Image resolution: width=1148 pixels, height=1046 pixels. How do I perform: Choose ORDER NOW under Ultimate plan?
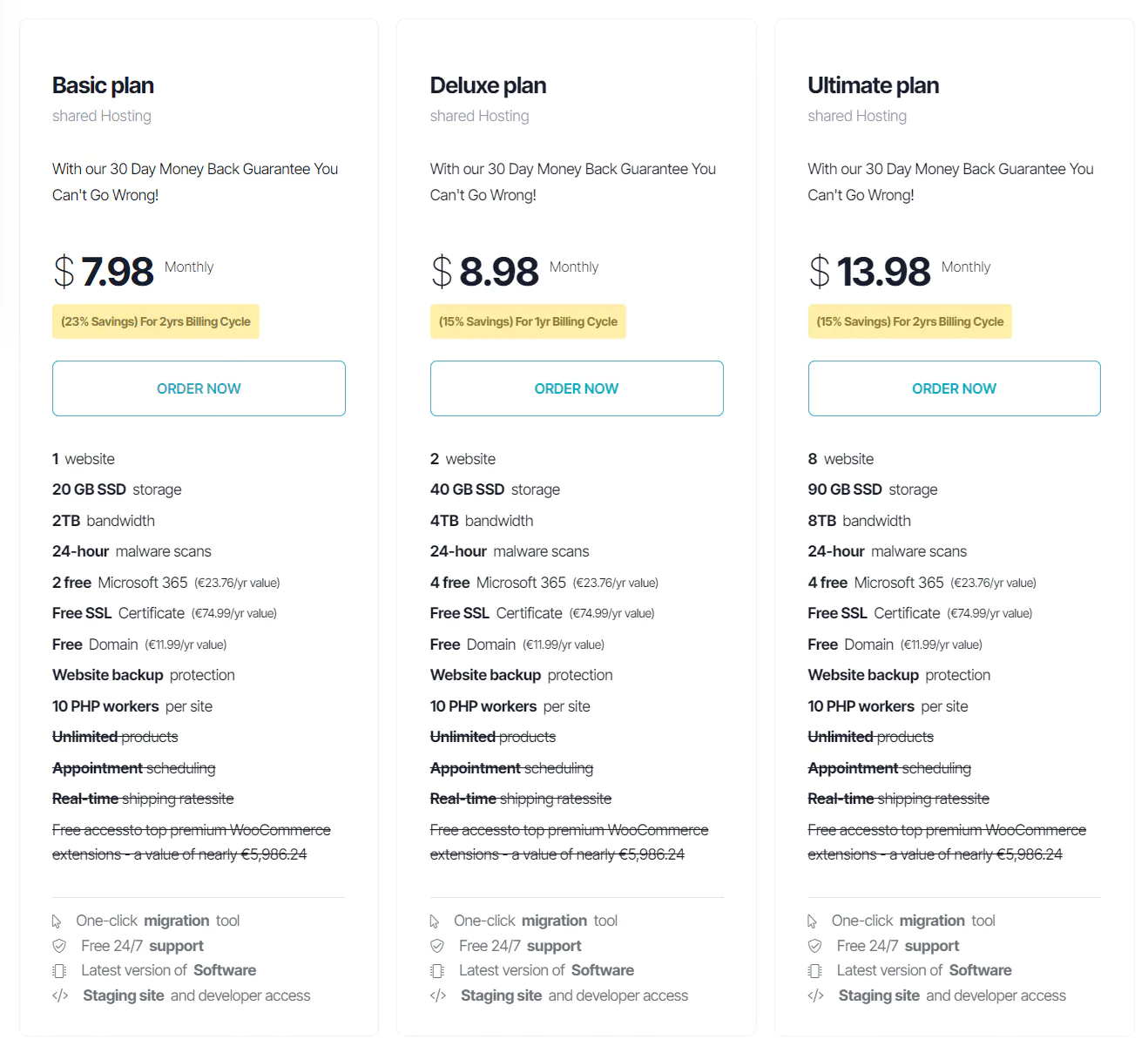[954, 388]
